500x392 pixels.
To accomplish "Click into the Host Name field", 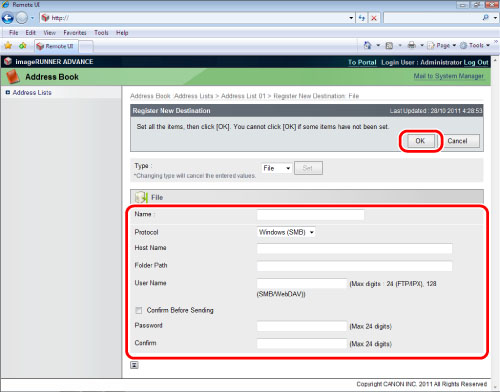I will [354, 248].
